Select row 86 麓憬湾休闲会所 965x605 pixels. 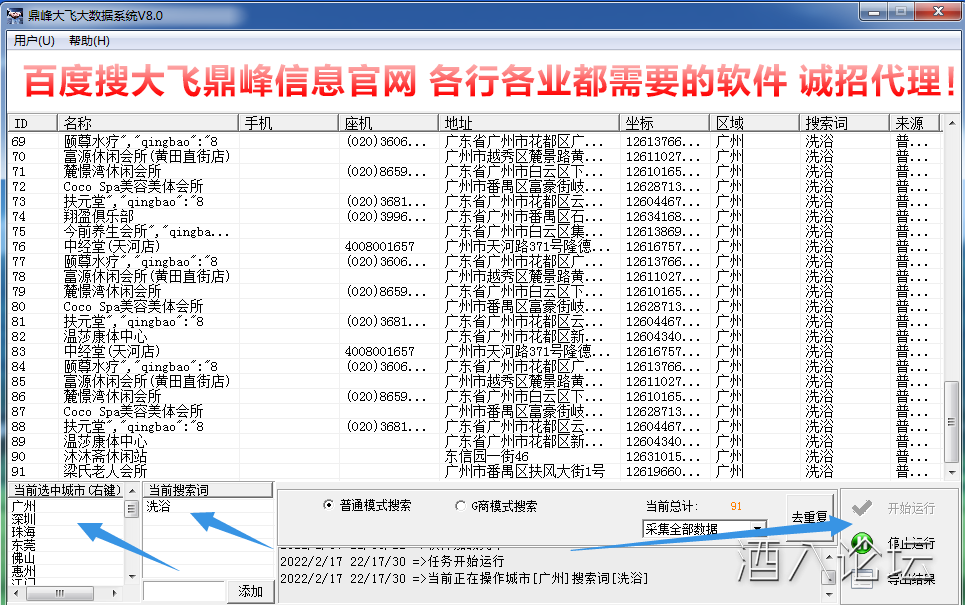(474, 396)
